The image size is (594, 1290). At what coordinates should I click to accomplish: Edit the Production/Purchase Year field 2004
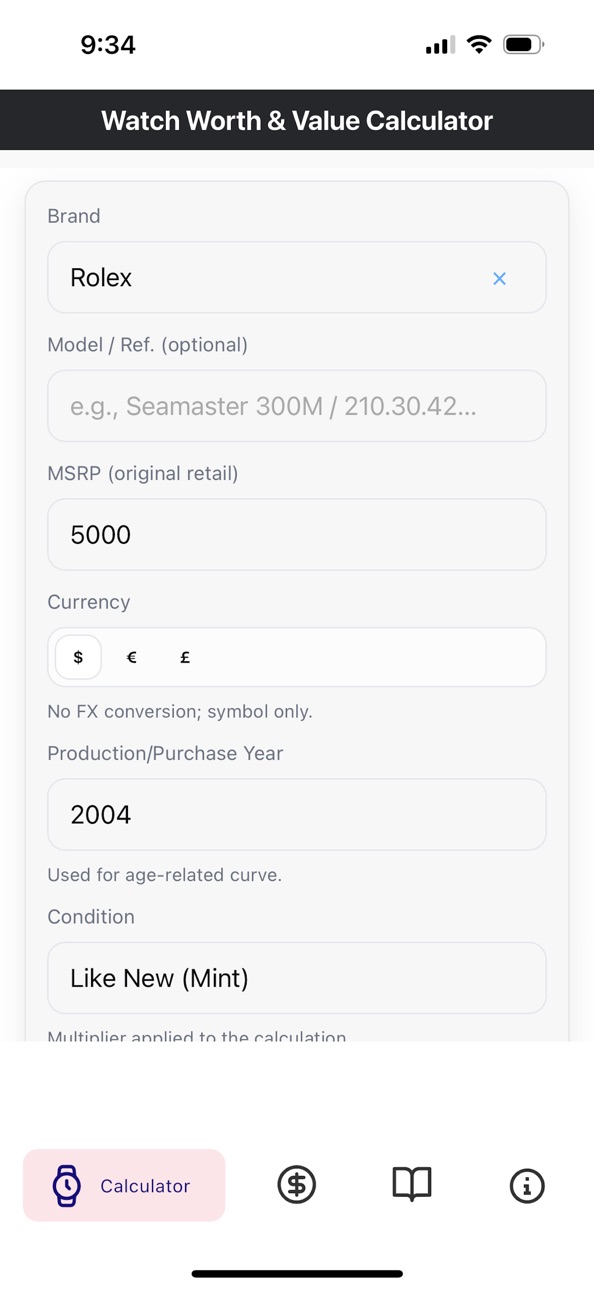(297, 814)
